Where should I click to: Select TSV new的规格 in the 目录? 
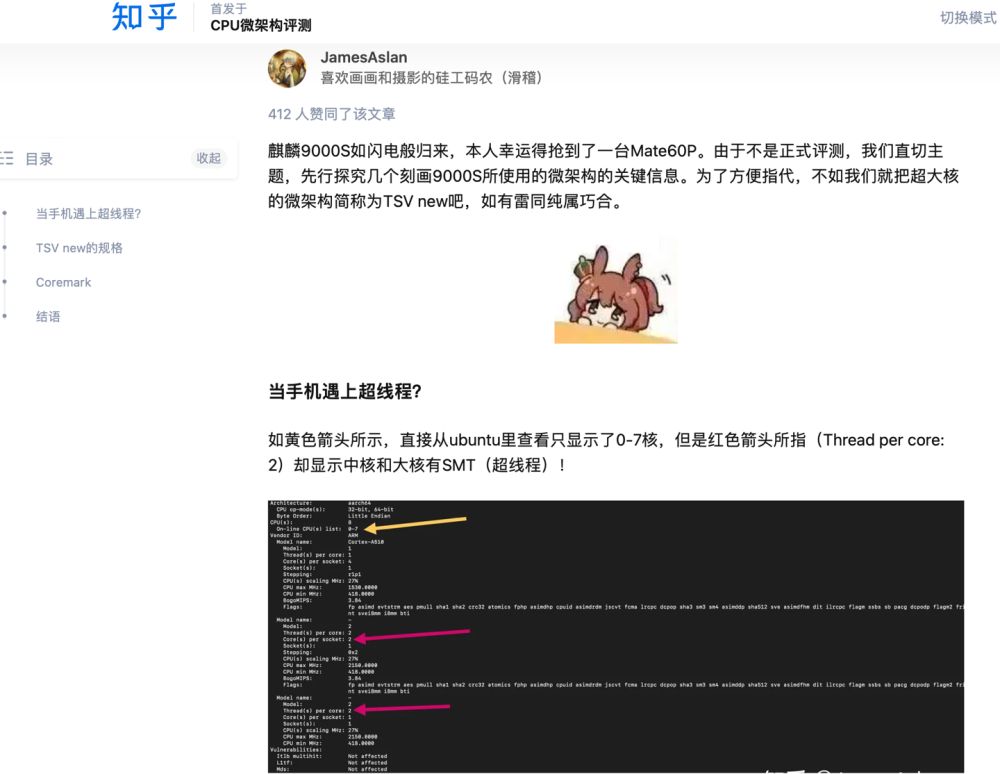[79, 248]
